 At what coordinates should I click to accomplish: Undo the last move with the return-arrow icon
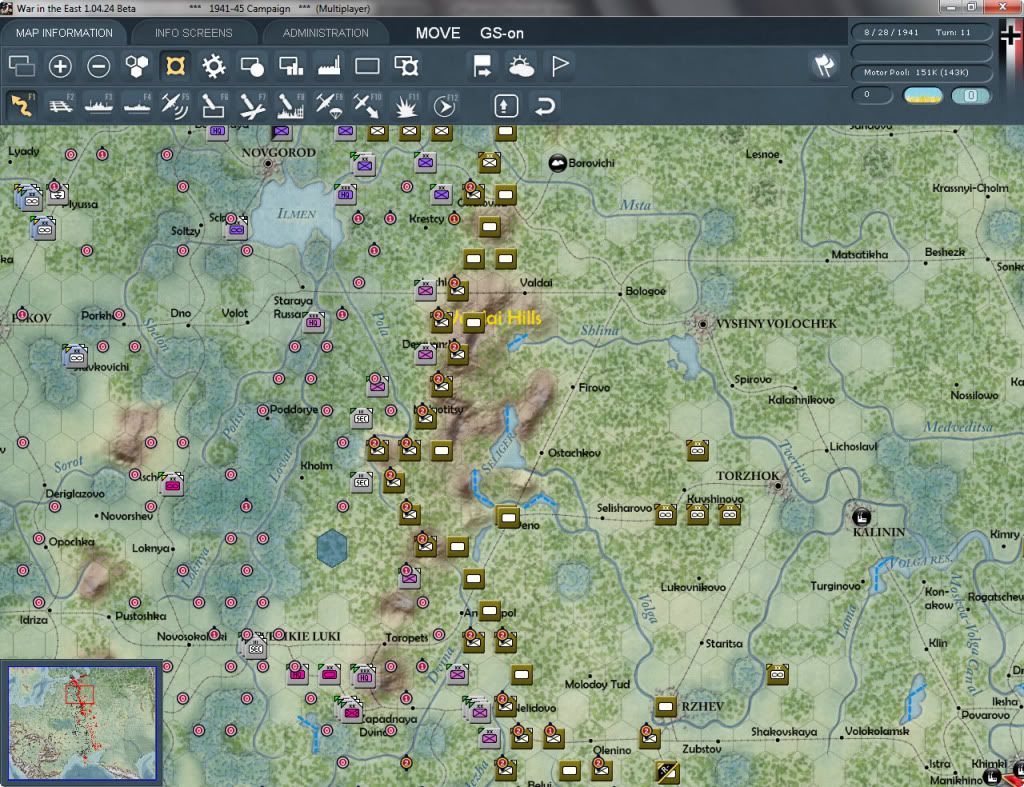click(545, 106)
